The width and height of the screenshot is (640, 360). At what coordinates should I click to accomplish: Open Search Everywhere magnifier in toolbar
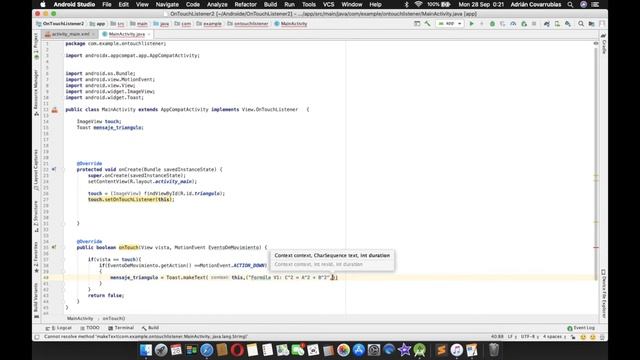click(581, 24)
